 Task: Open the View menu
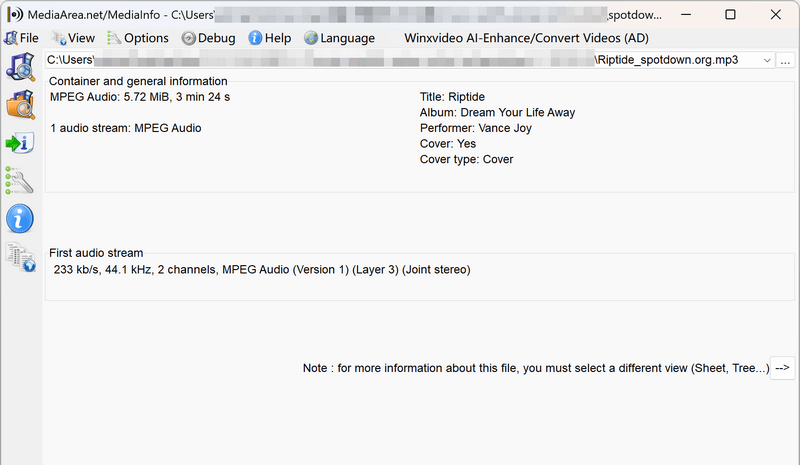(73, 38)
